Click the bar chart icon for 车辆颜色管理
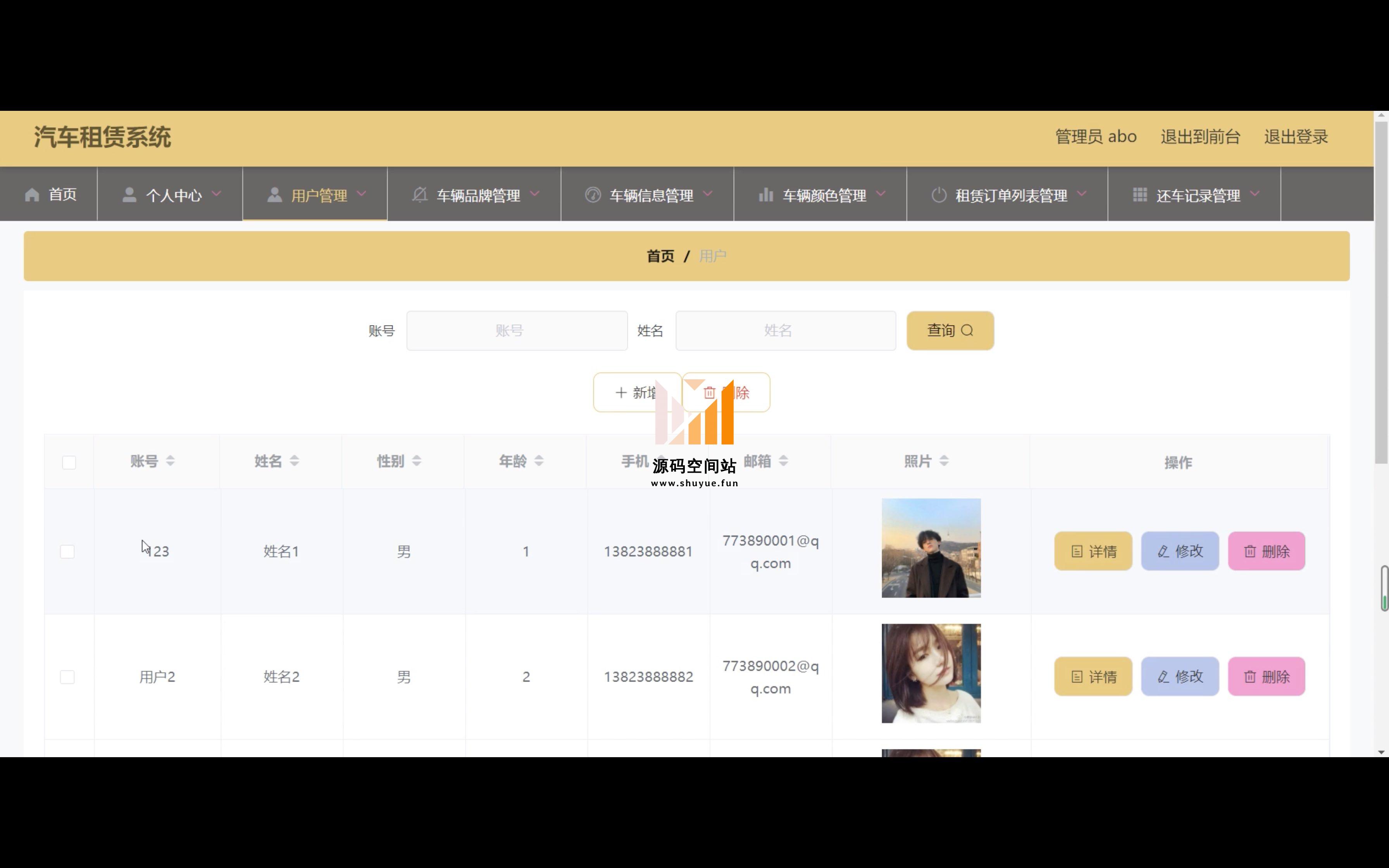 click(x=766, y=195)
